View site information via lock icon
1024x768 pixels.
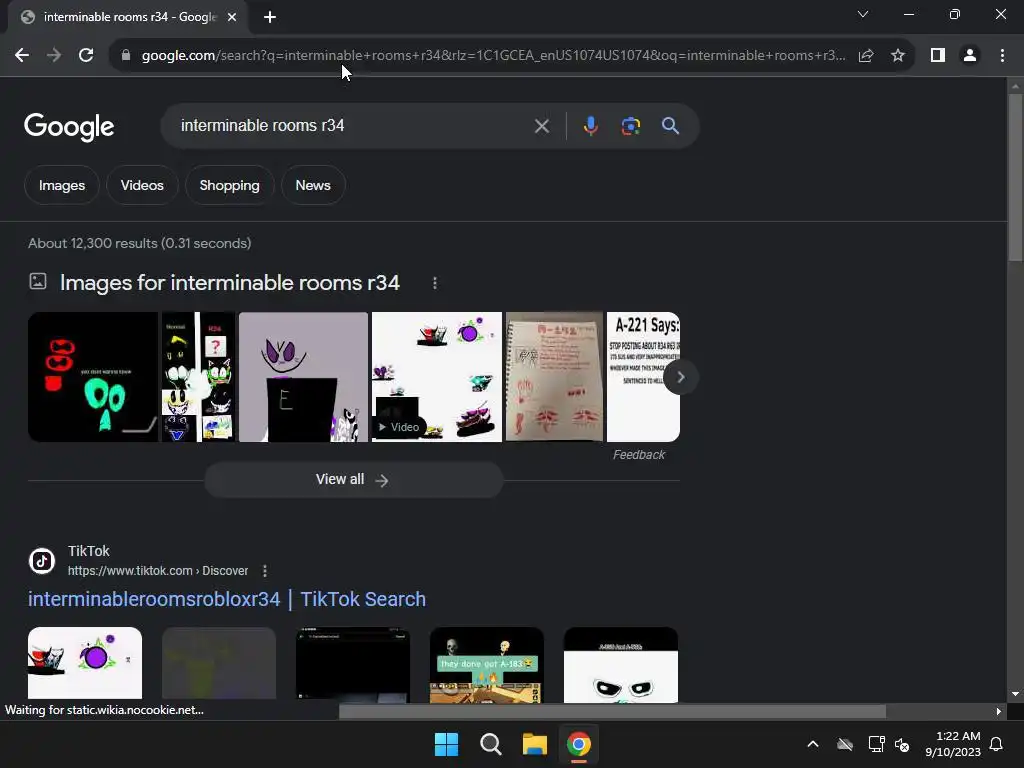click(x=126, y=56)
